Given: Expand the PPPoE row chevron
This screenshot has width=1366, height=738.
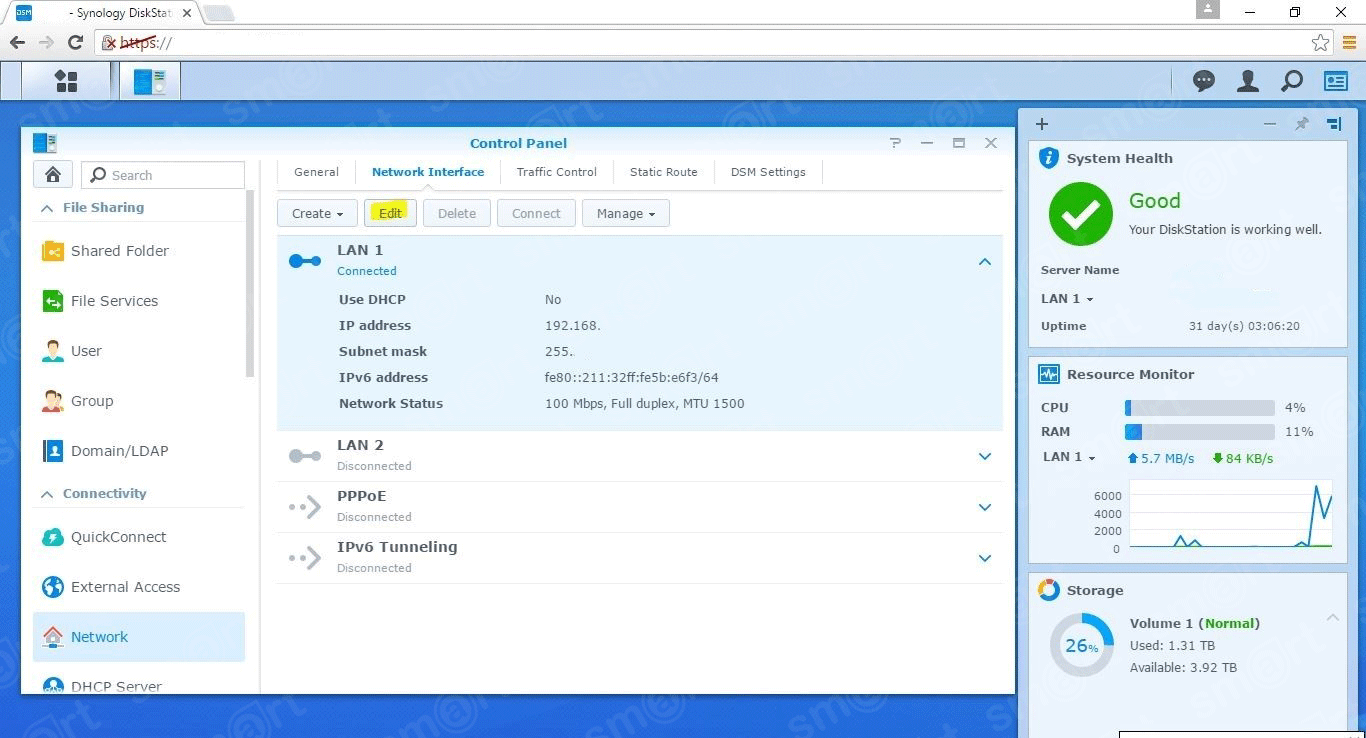Looking at the screenshot, I should click(985, 507).
